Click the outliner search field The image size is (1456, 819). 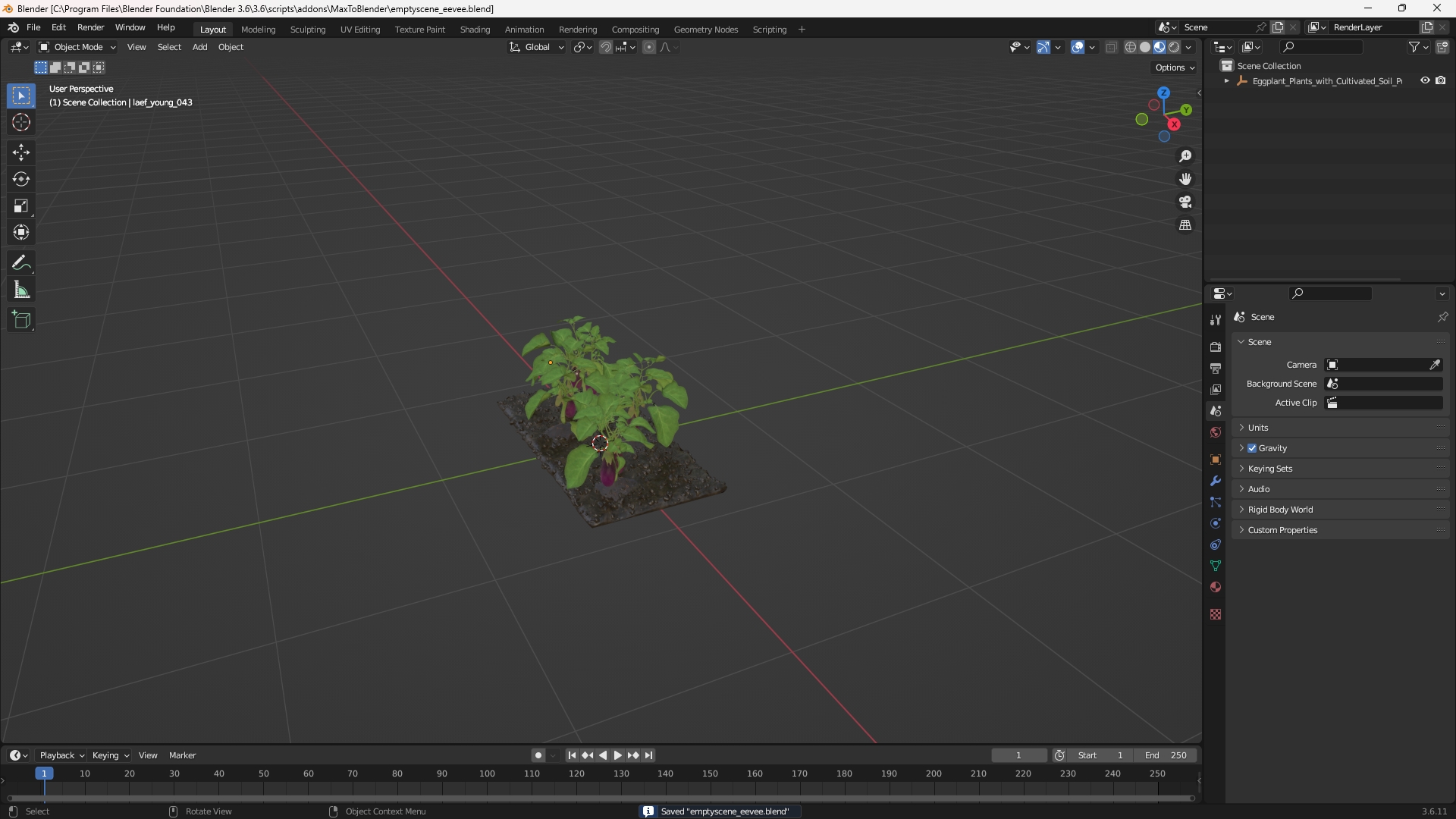point(1320,47)
